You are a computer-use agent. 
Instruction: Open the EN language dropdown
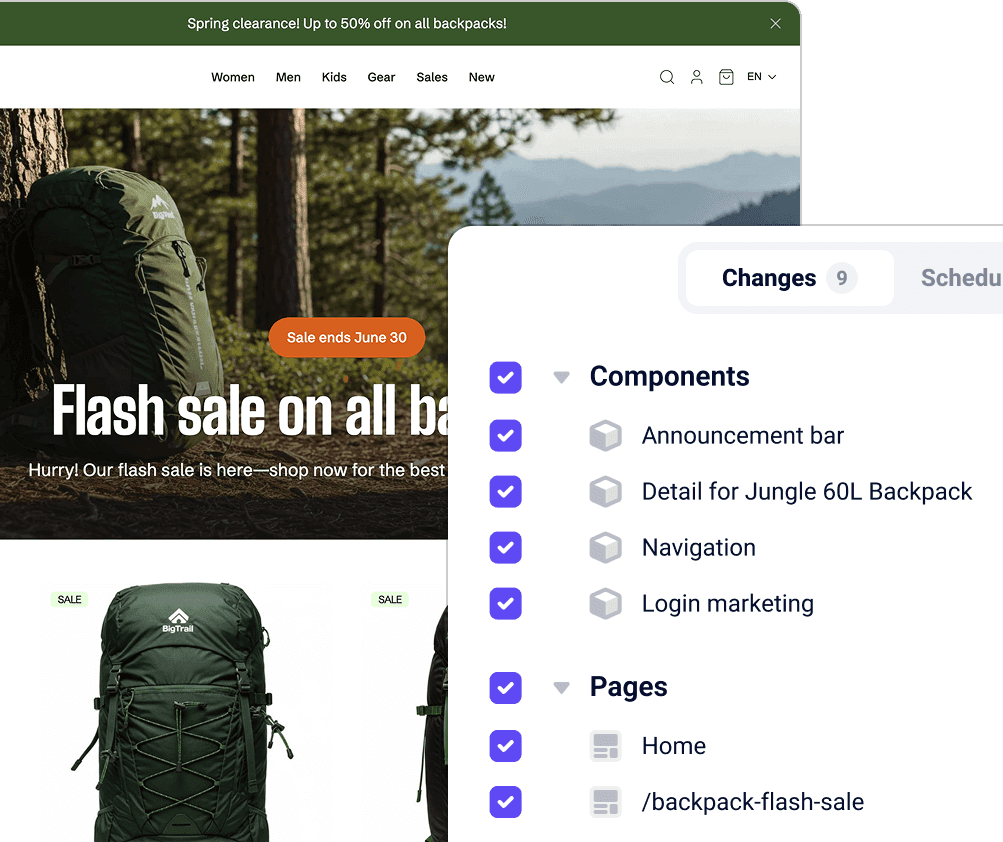(x=760, y=77)
